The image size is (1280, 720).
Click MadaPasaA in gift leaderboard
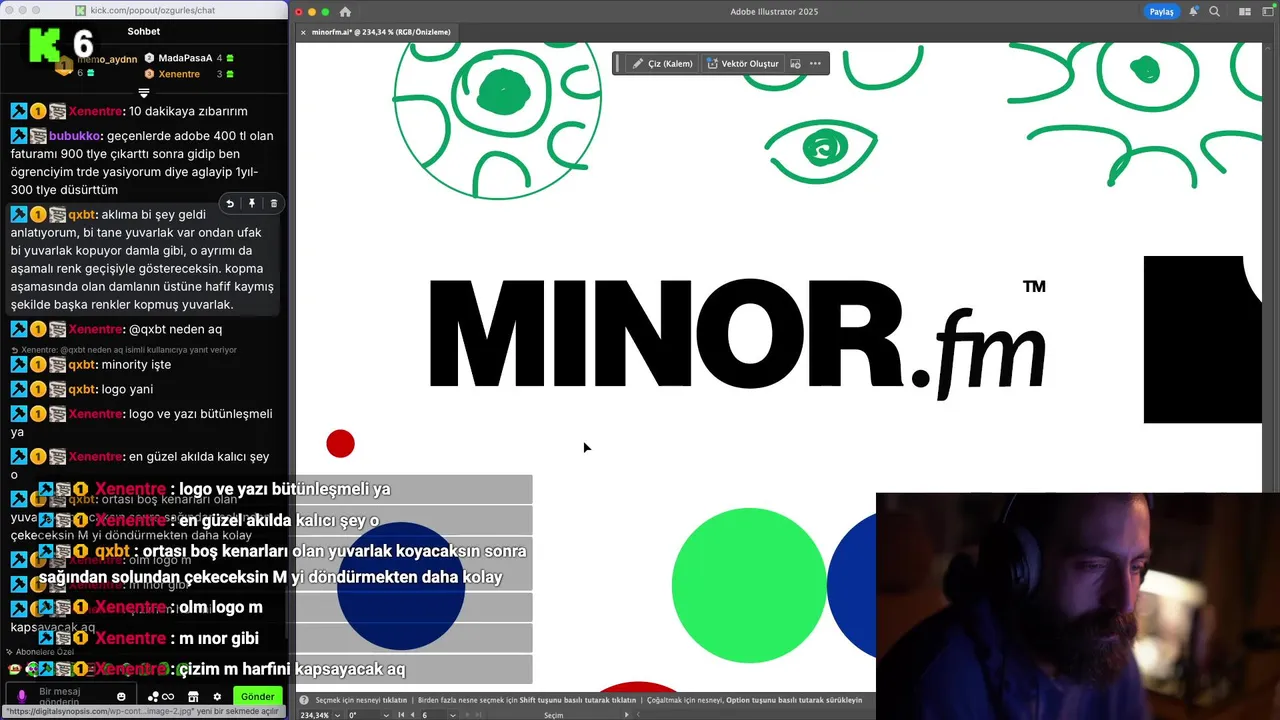coord(185,58)
